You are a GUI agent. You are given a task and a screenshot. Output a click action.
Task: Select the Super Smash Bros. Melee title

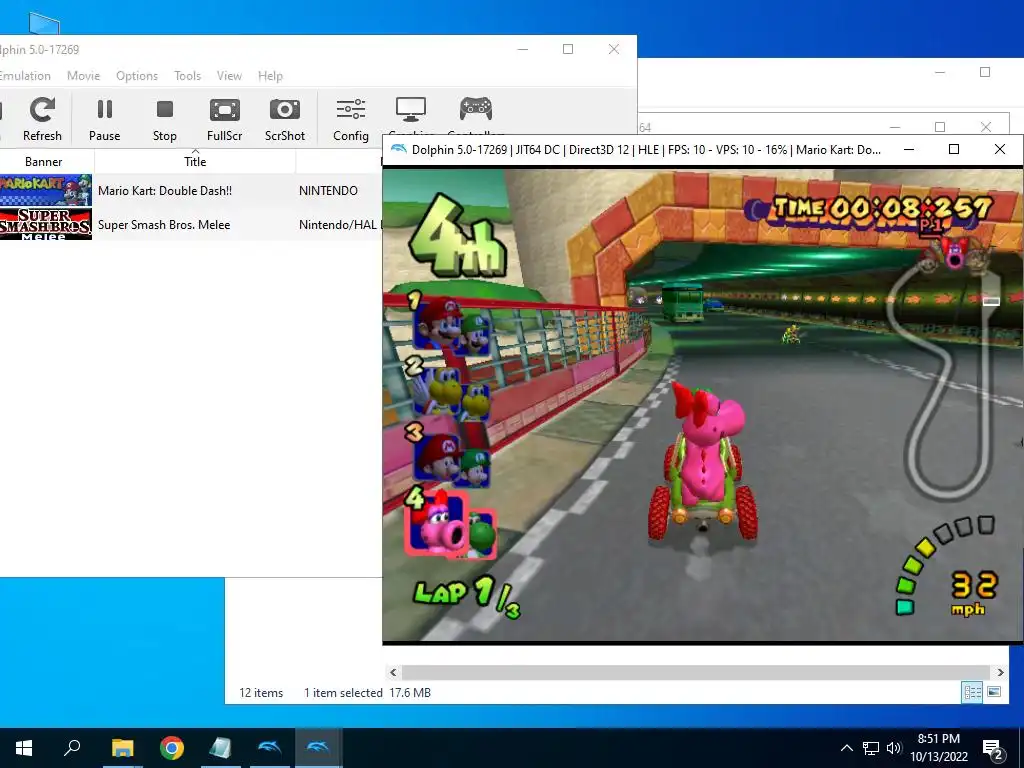[x=164, y=225]
